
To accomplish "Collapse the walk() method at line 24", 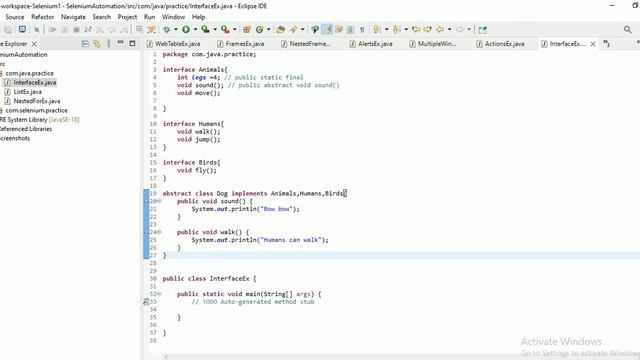I will (x=159, y=232).
